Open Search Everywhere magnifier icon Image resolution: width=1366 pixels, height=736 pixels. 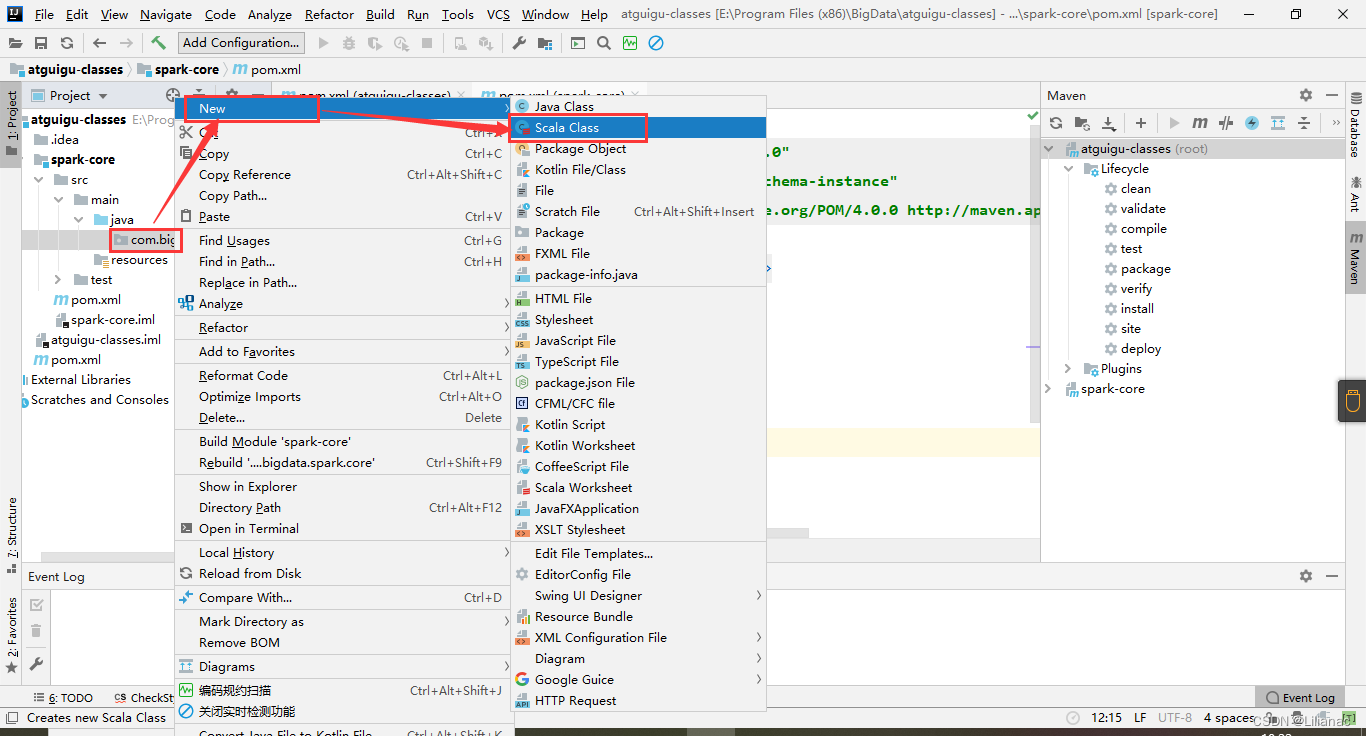coord(604,43)
